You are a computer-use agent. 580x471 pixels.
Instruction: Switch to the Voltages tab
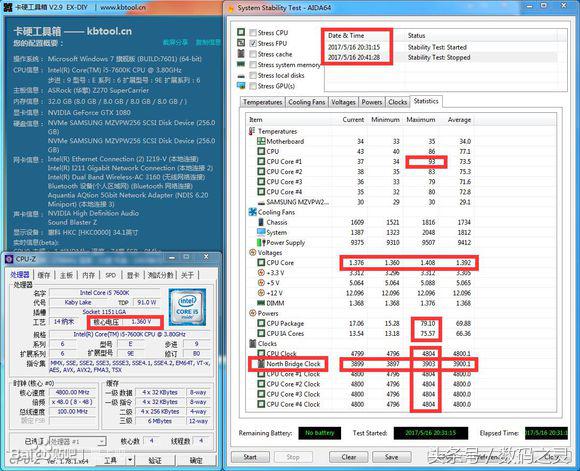coord(343,102)
